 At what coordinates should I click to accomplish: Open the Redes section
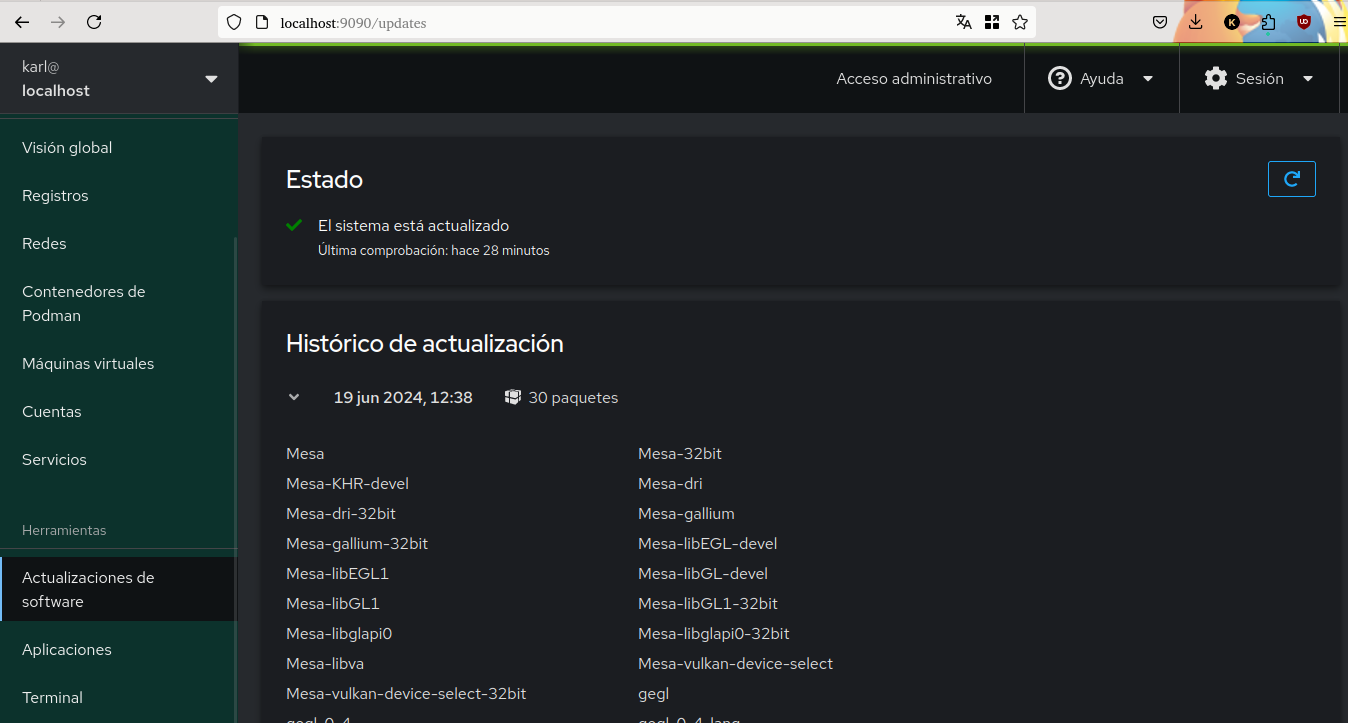pyautogui.click(x=44, y=243)
